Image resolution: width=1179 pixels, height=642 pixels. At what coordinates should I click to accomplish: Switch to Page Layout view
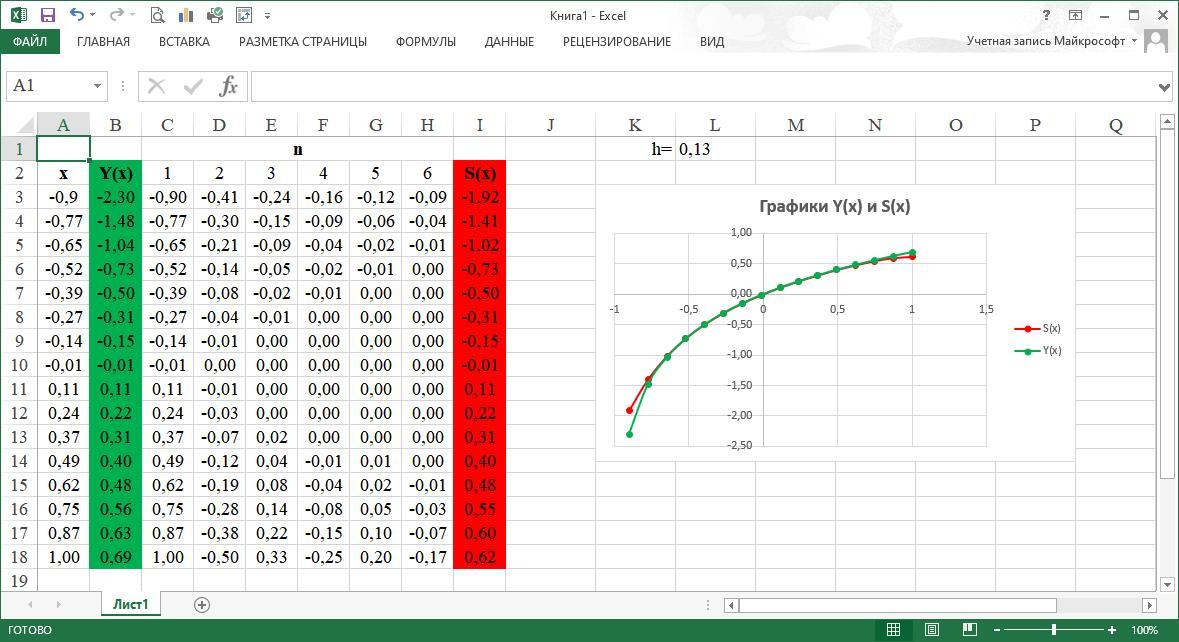pyautogui.click(x=932, y=629)
